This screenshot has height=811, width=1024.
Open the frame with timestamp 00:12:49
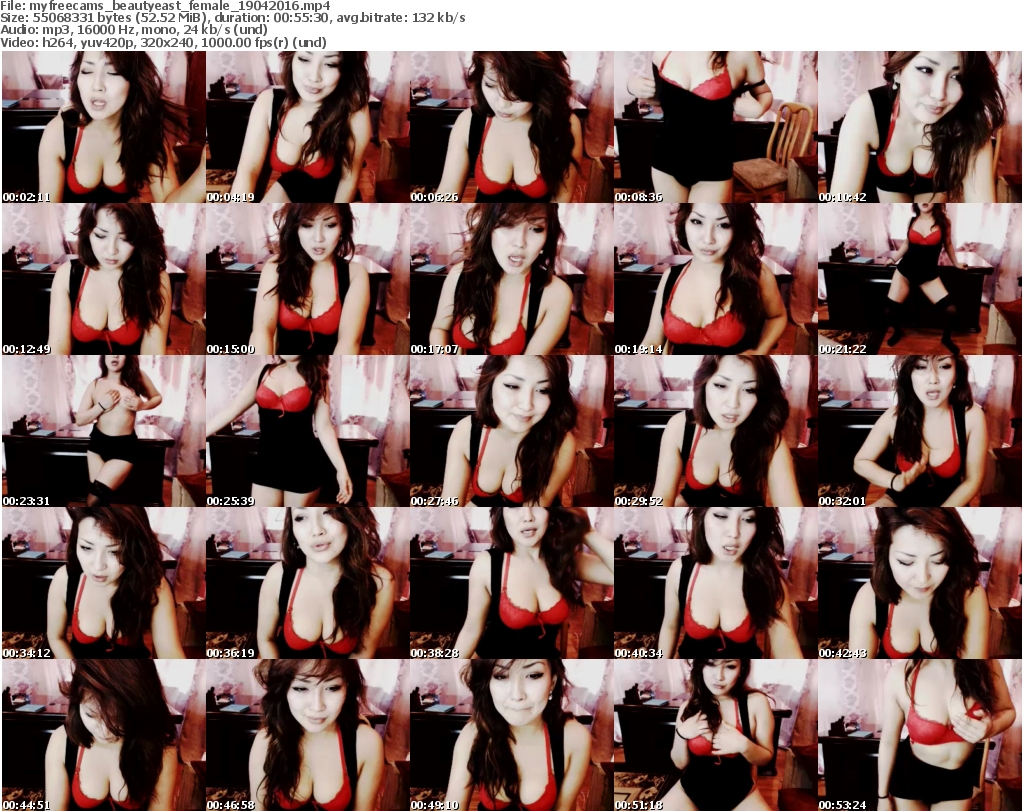[104, 279]
